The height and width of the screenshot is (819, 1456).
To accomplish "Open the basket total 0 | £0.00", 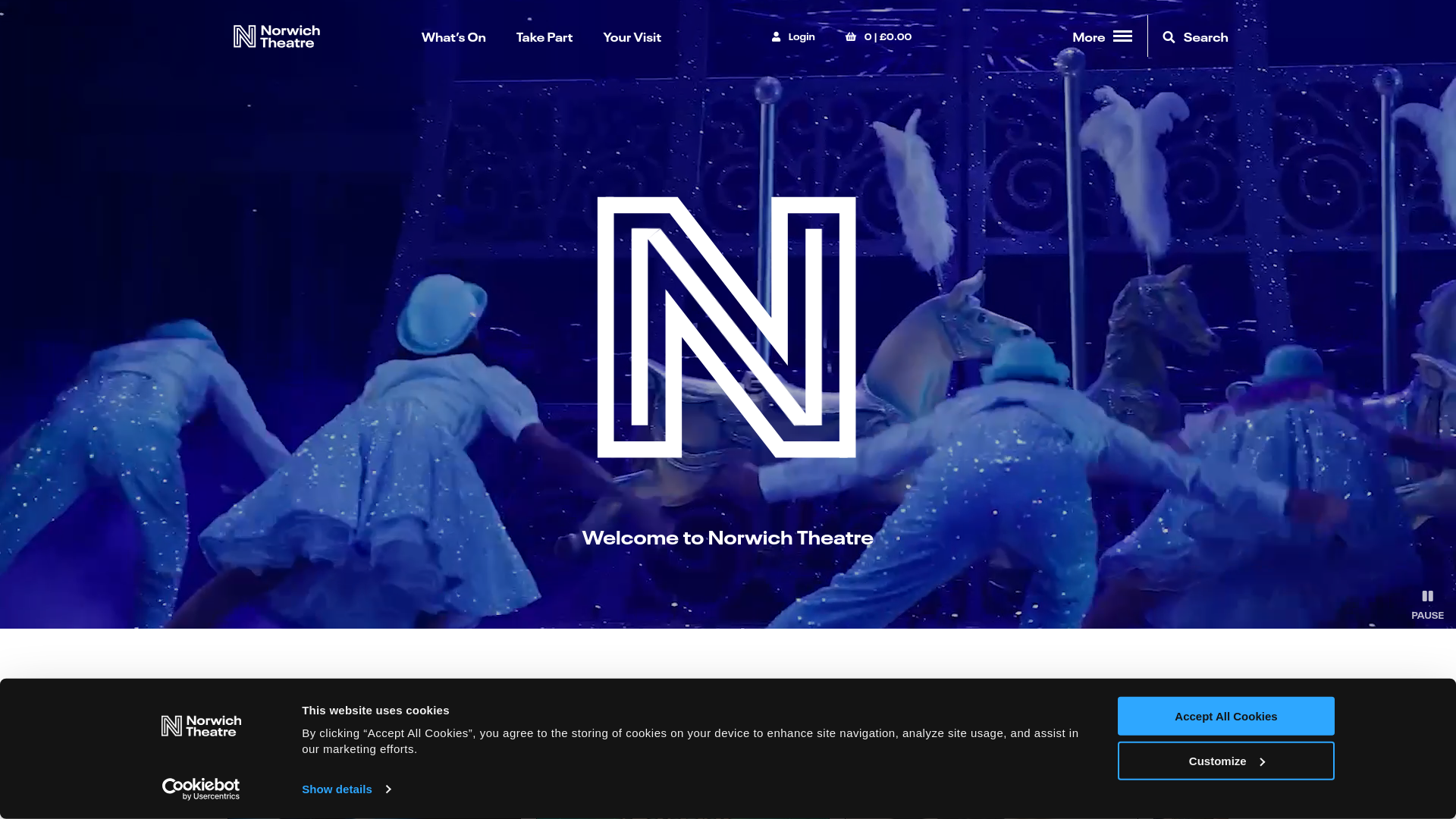I will pos(888,36).
